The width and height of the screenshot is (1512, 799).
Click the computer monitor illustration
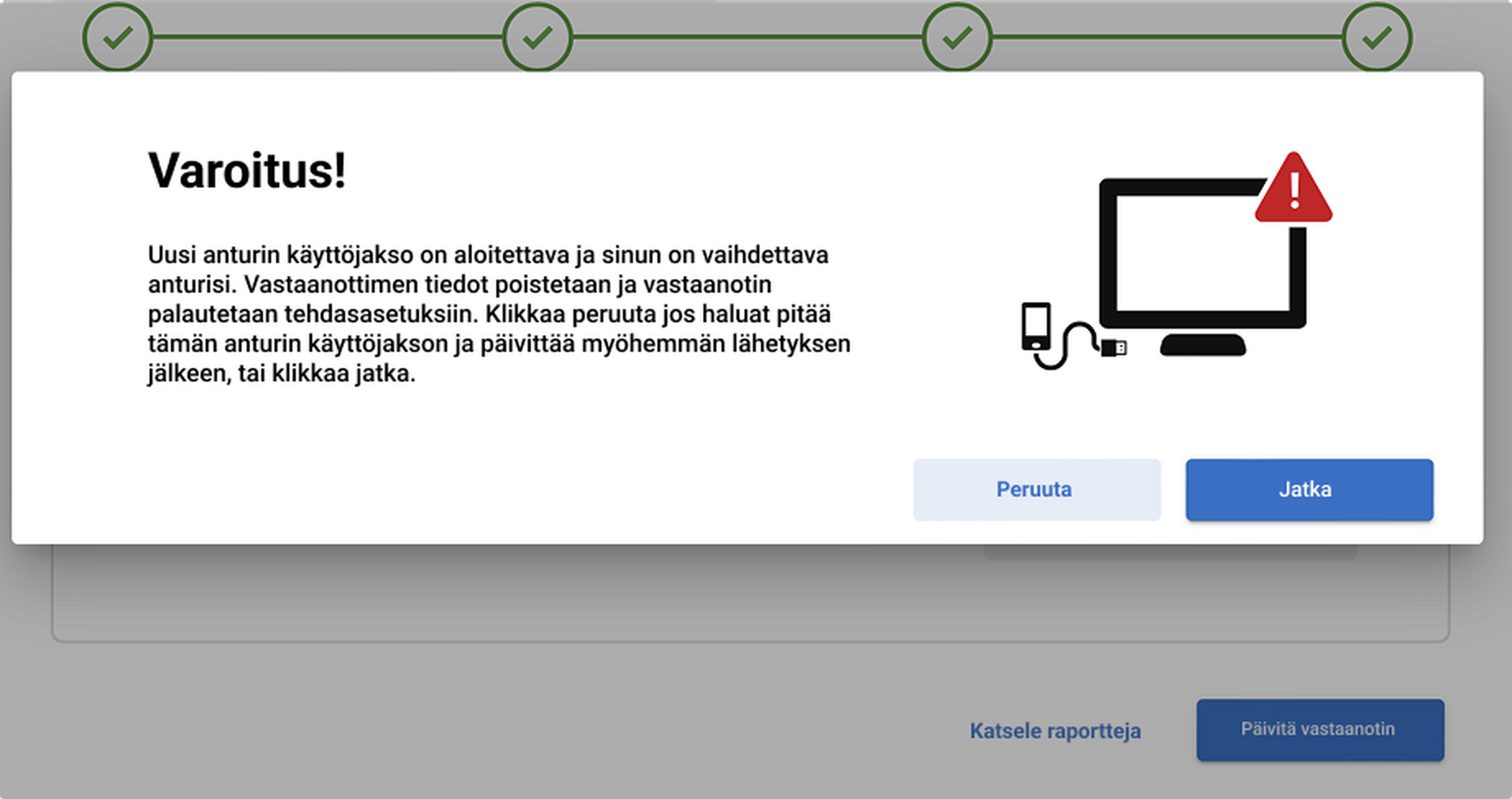click(1203, 267)
